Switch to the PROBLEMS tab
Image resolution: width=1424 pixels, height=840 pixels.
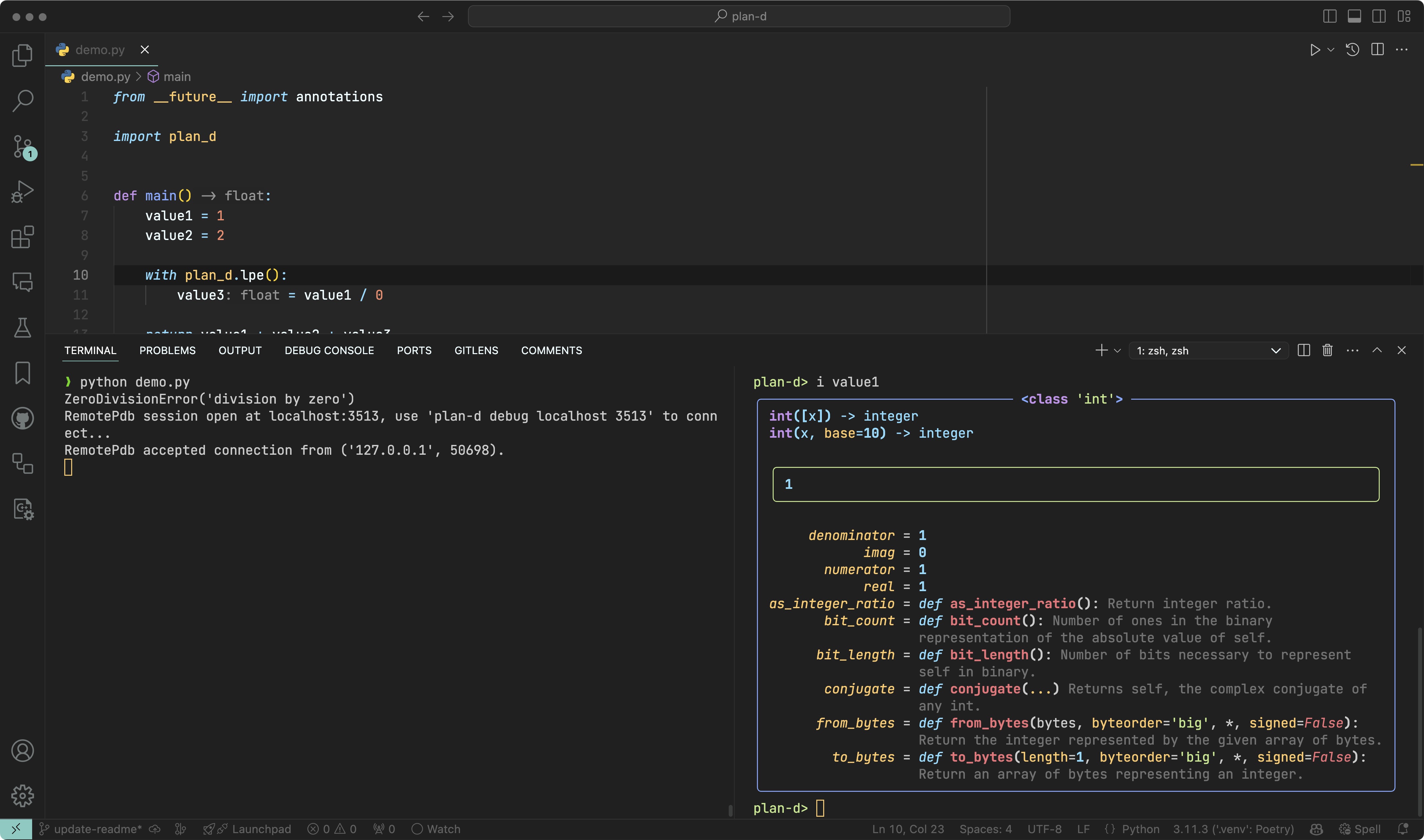pyautogui.click(x=167, y=350)
